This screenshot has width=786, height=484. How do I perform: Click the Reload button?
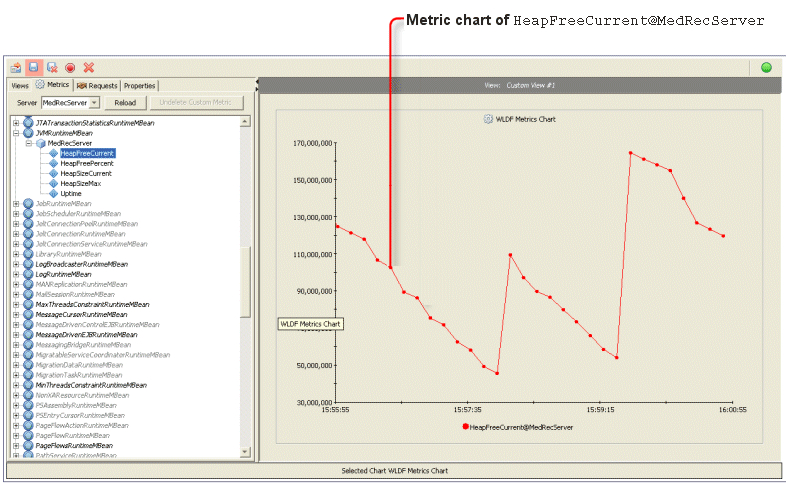pos(125,103)
